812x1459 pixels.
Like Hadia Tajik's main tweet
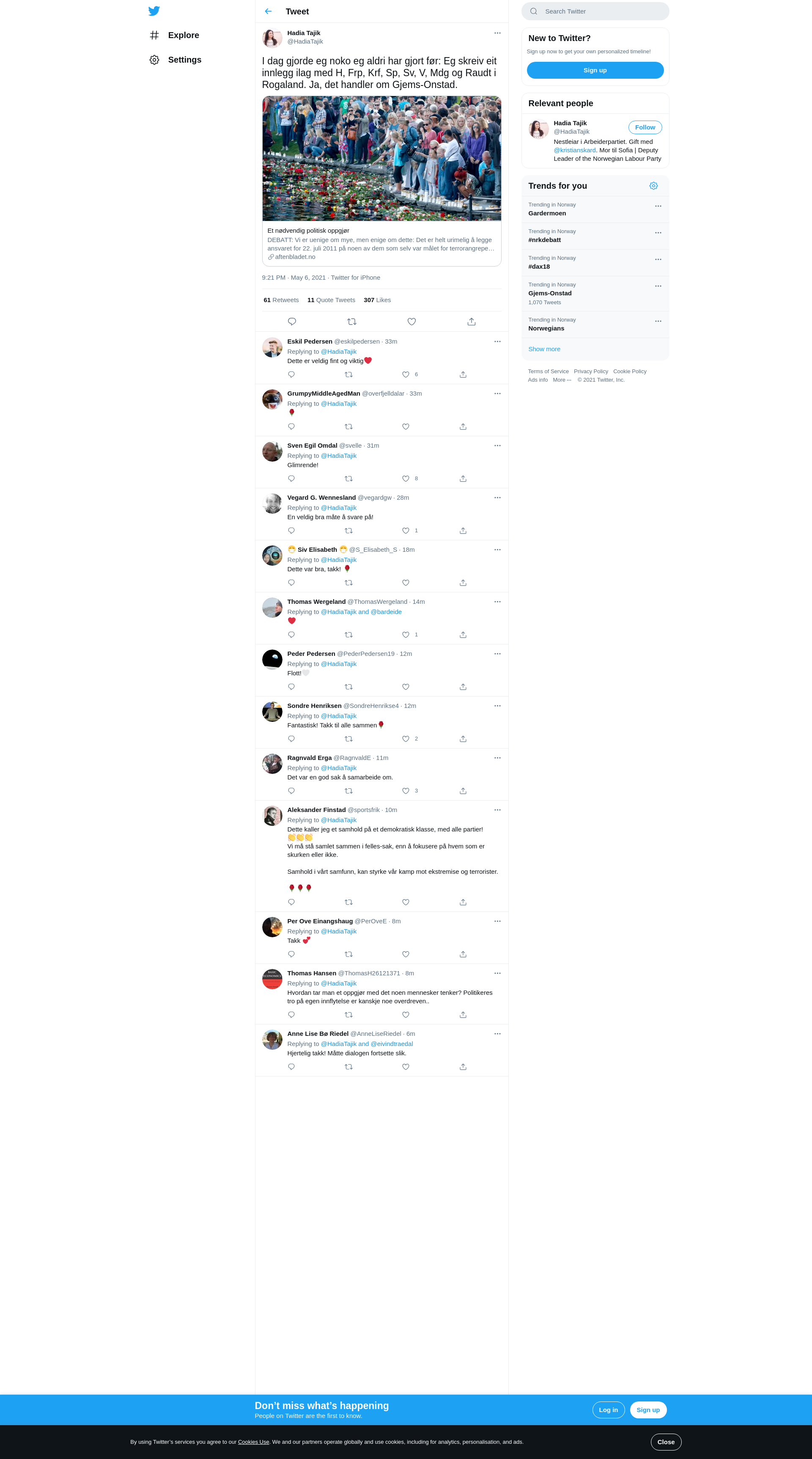click(x=411, y=322)
